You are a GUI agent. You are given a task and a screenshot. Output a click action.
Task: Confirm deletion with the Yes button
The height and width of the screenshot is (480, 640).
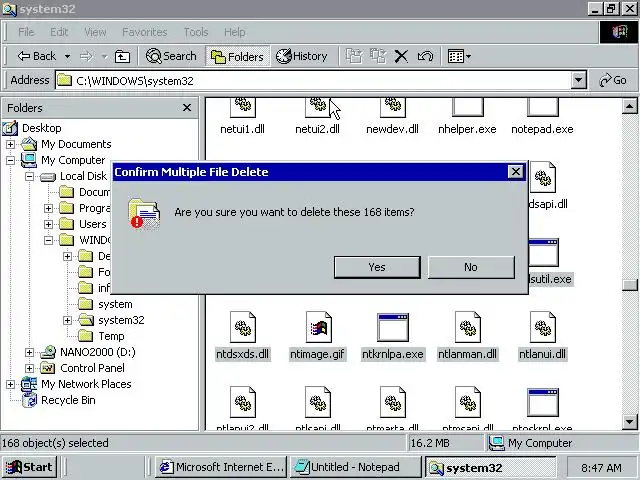tap(377, 267)
